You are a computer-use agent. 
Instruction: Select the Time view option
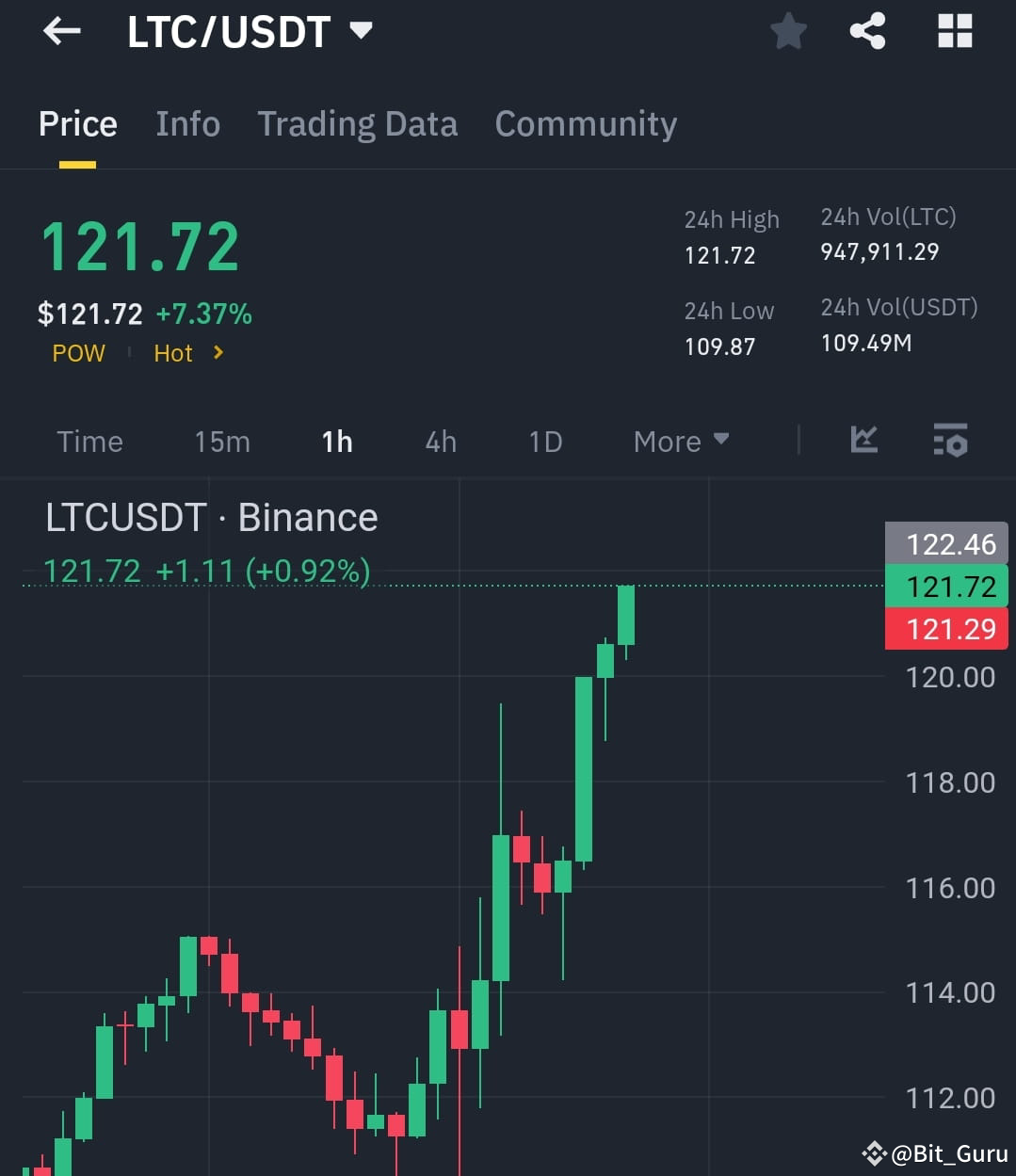pyautogui.click(x=89, y=441)
